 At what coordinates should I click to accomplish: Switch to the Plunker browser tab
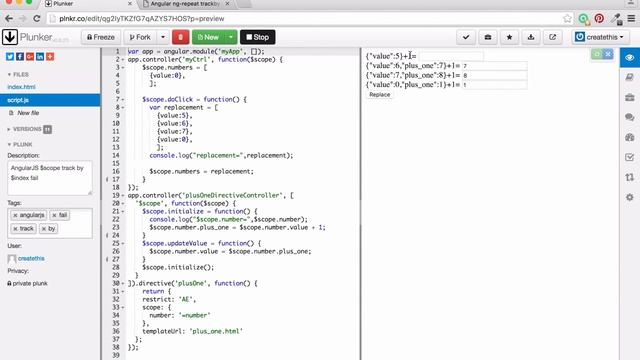pos(88,4)
